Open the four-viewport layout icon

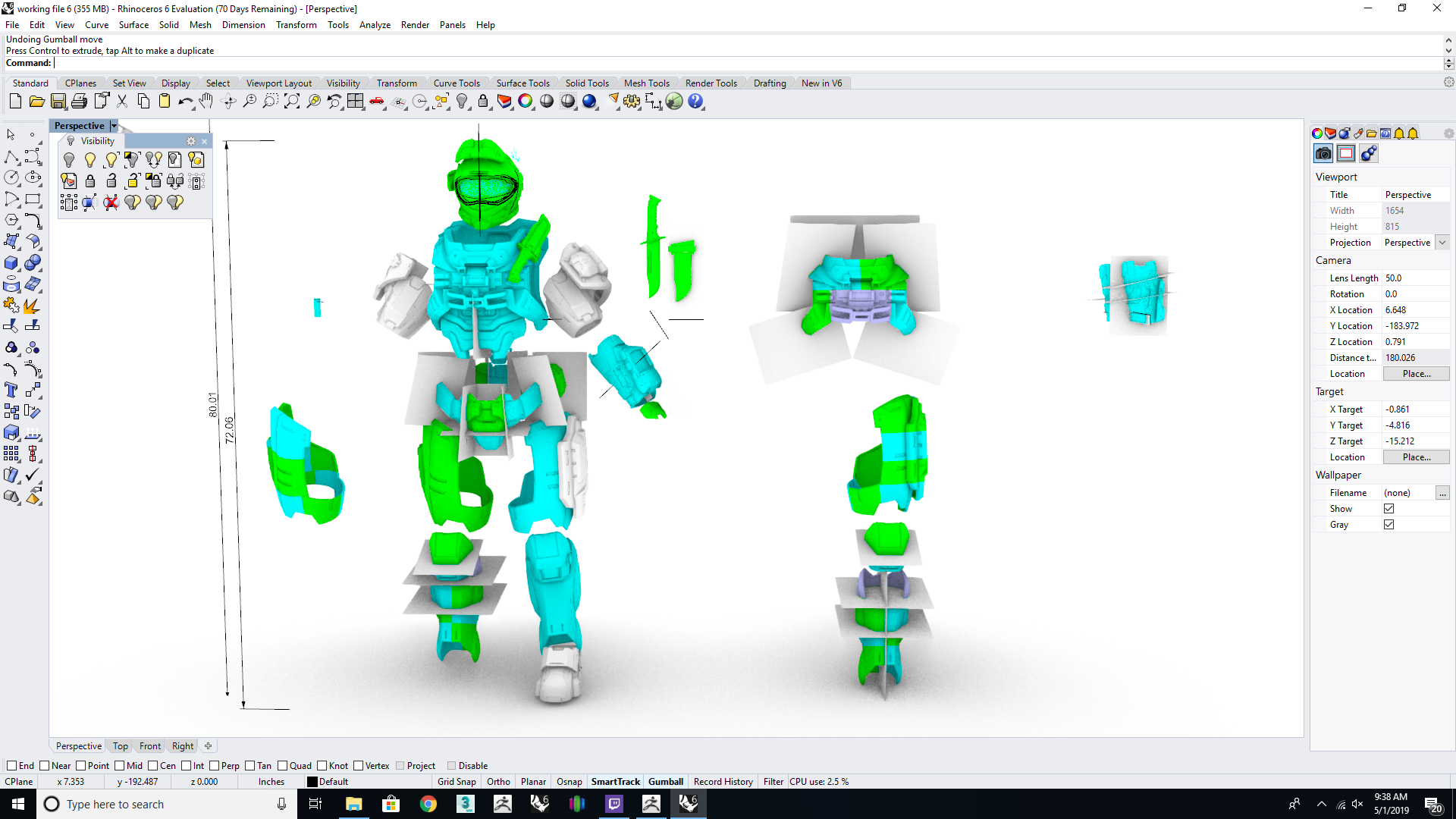pyautogui.click(x=355, y=102)
